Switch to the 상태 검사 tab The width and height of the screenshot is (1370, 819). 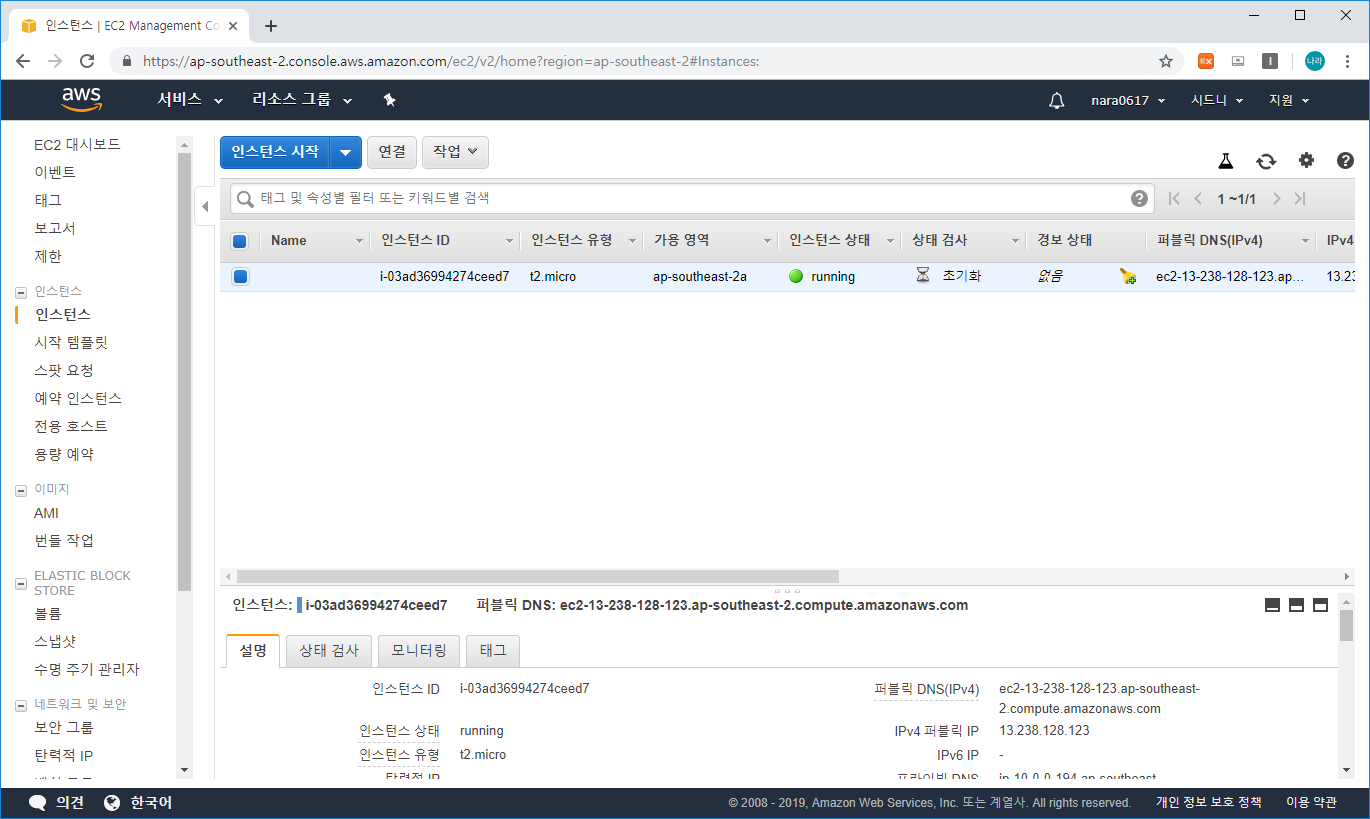point(329,650)
